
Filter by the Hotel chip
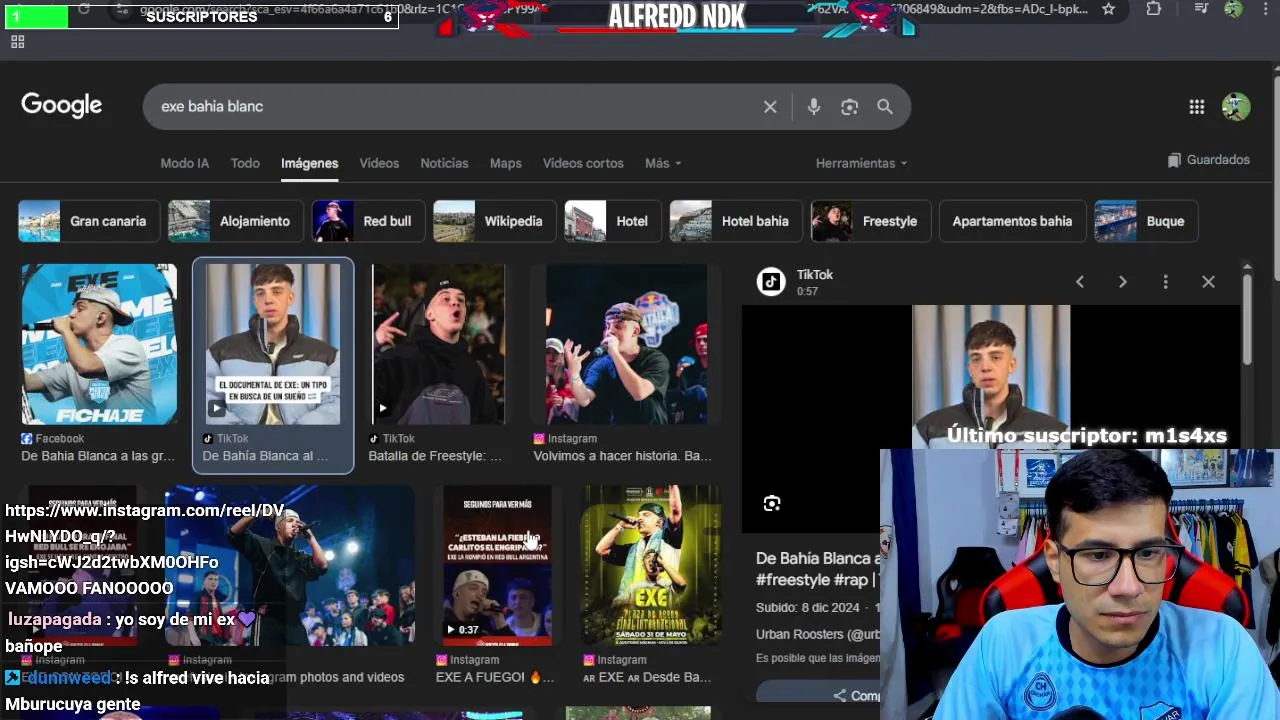point(612,221)
